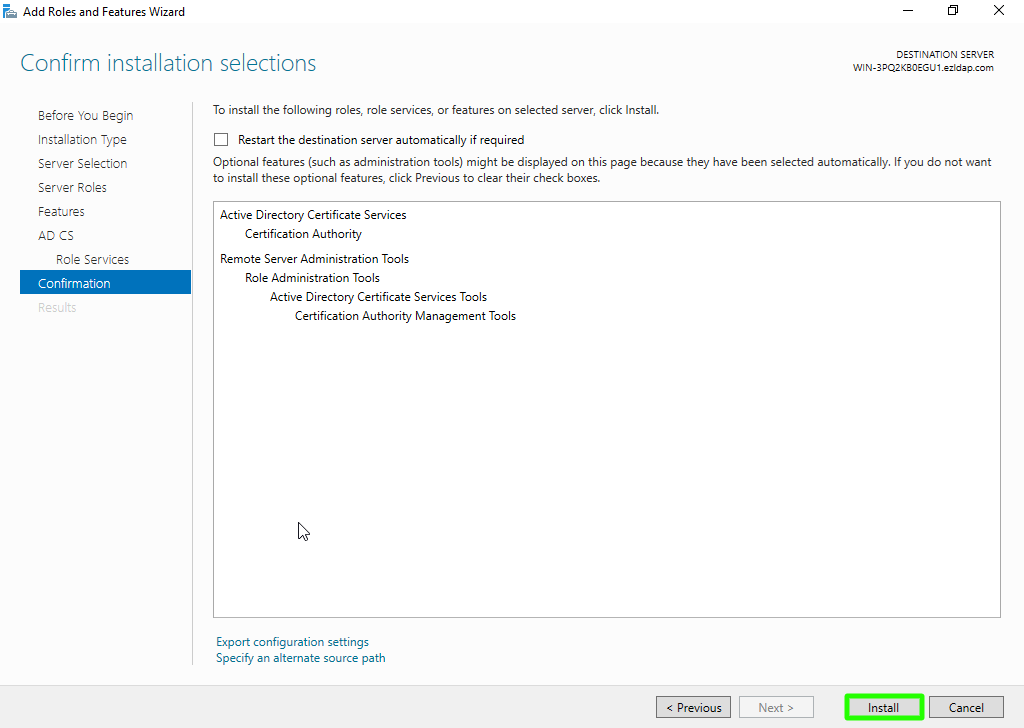Screen dimensions: 1024x728
Task: Select the highlighted Confirmation step
Action: pos(74,284)
